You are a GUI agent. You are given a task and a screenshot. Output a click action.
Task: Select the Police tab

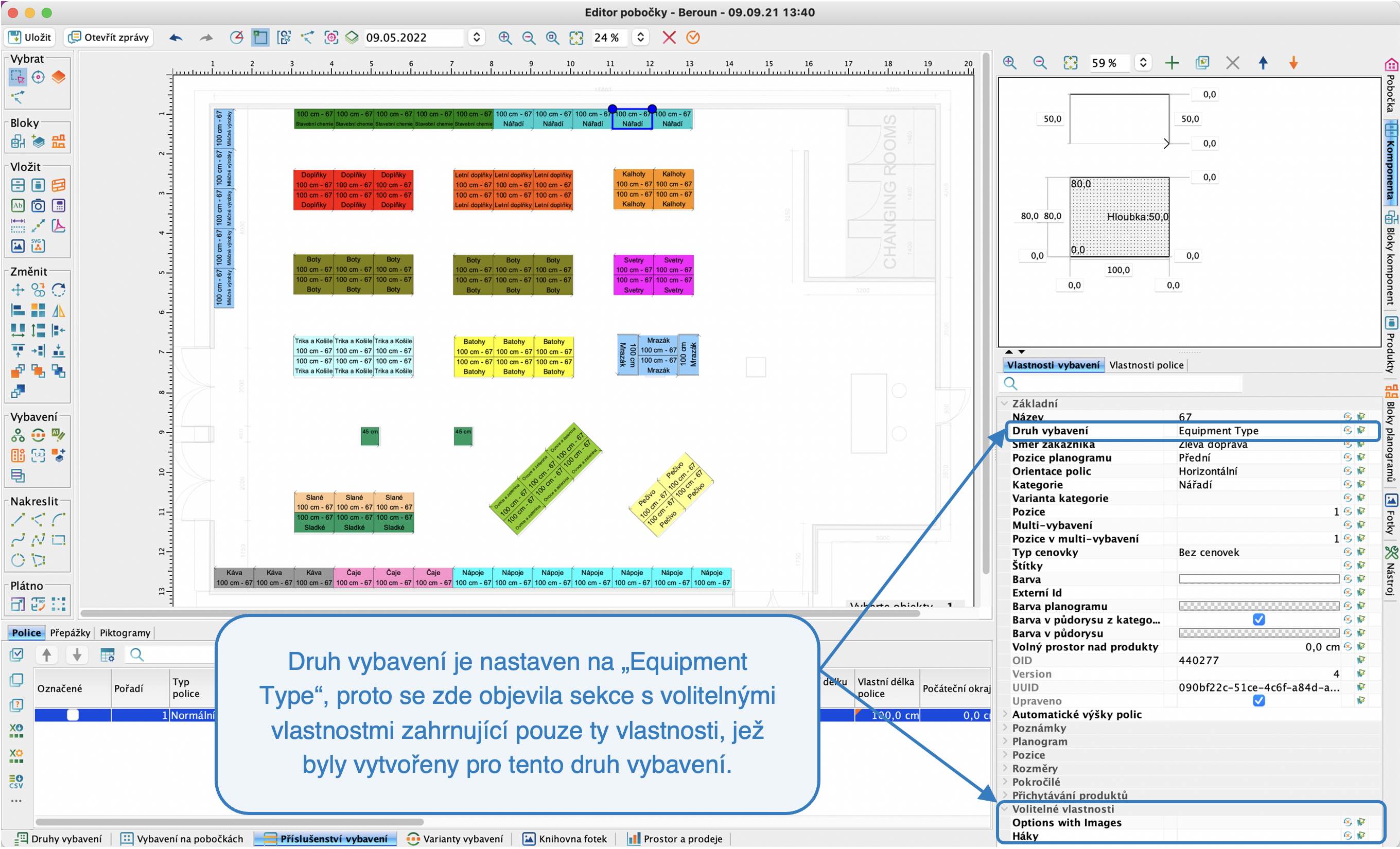coord(26,632)
